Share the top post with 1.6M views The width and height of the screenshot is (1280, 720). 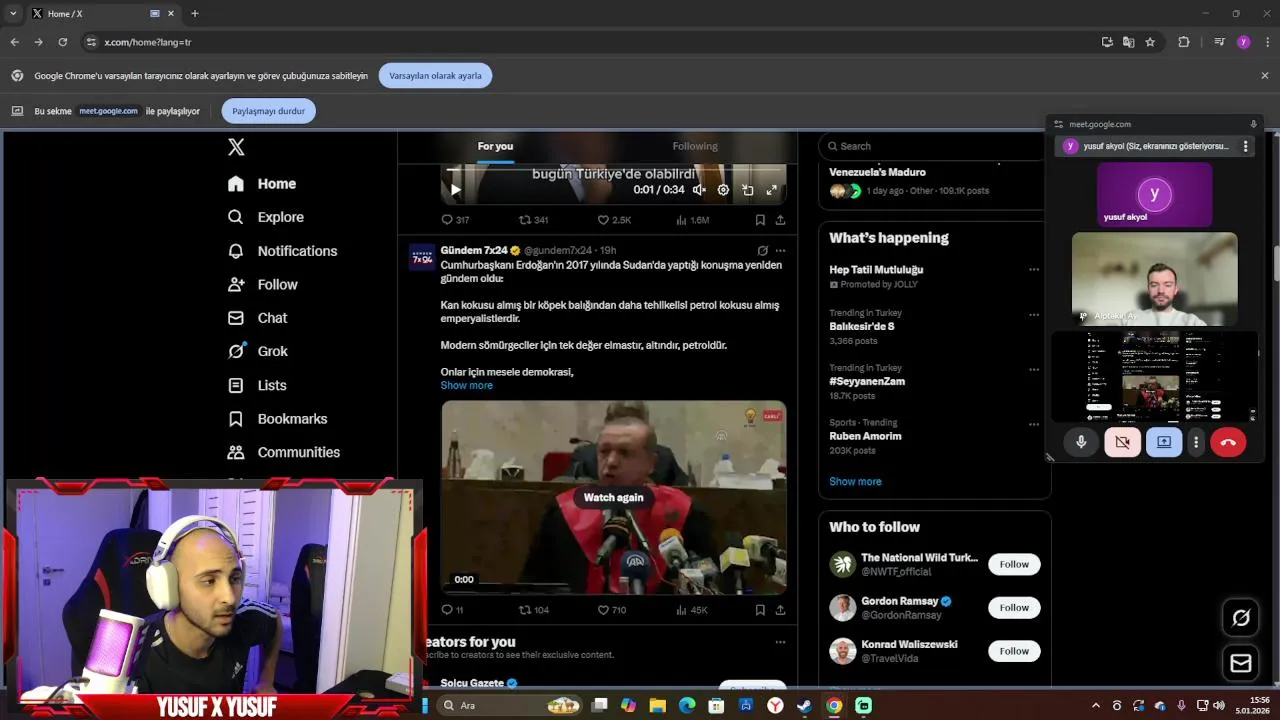pyautogui.click(x=780, y=220)
